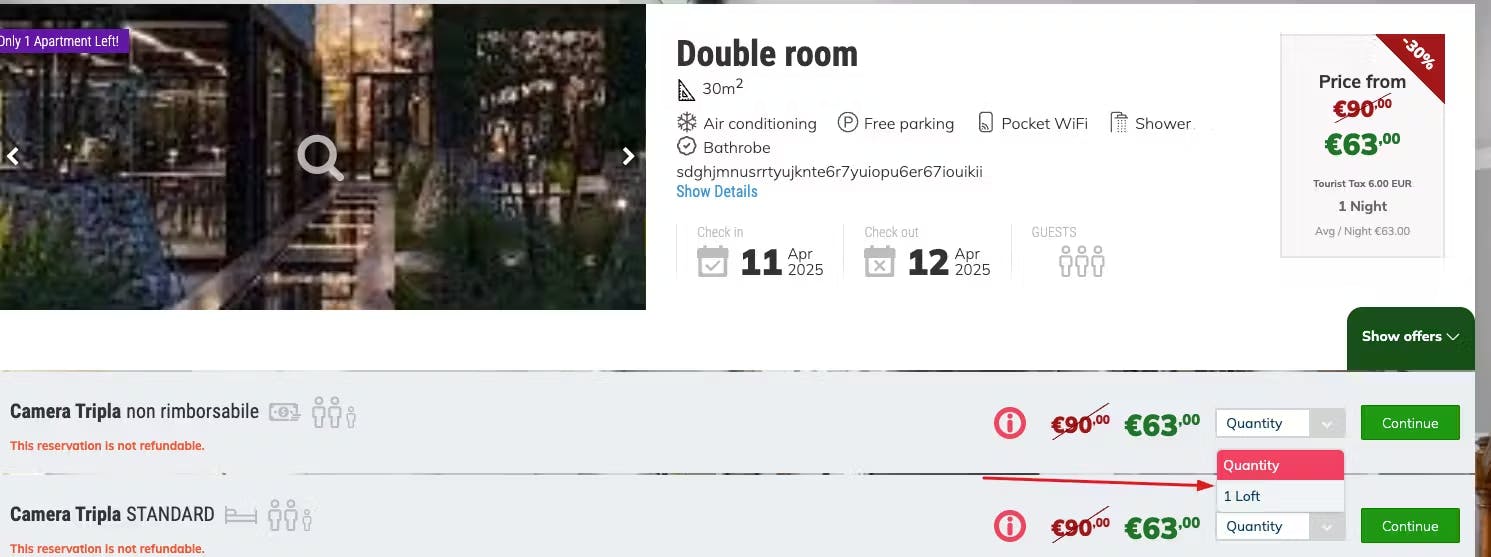The width and height of the screenshot is (1491, 557).
Task: Open the Show Details link
Action: (x=717, y=191)
